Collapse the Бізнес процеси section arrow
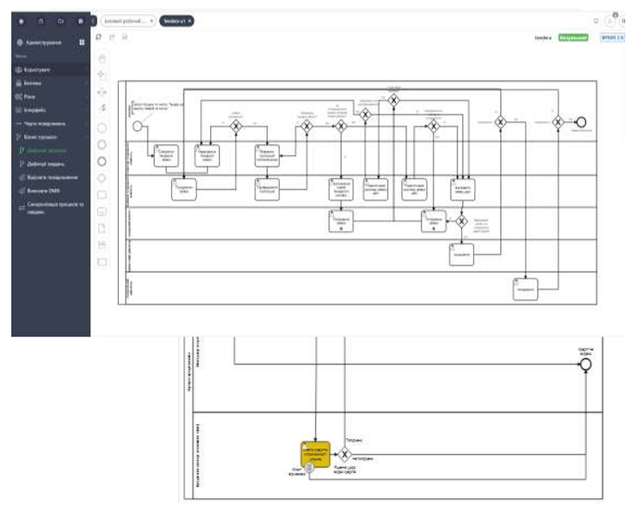The height and width of the screenshot is (518, 640). click(x=86, y=137)
